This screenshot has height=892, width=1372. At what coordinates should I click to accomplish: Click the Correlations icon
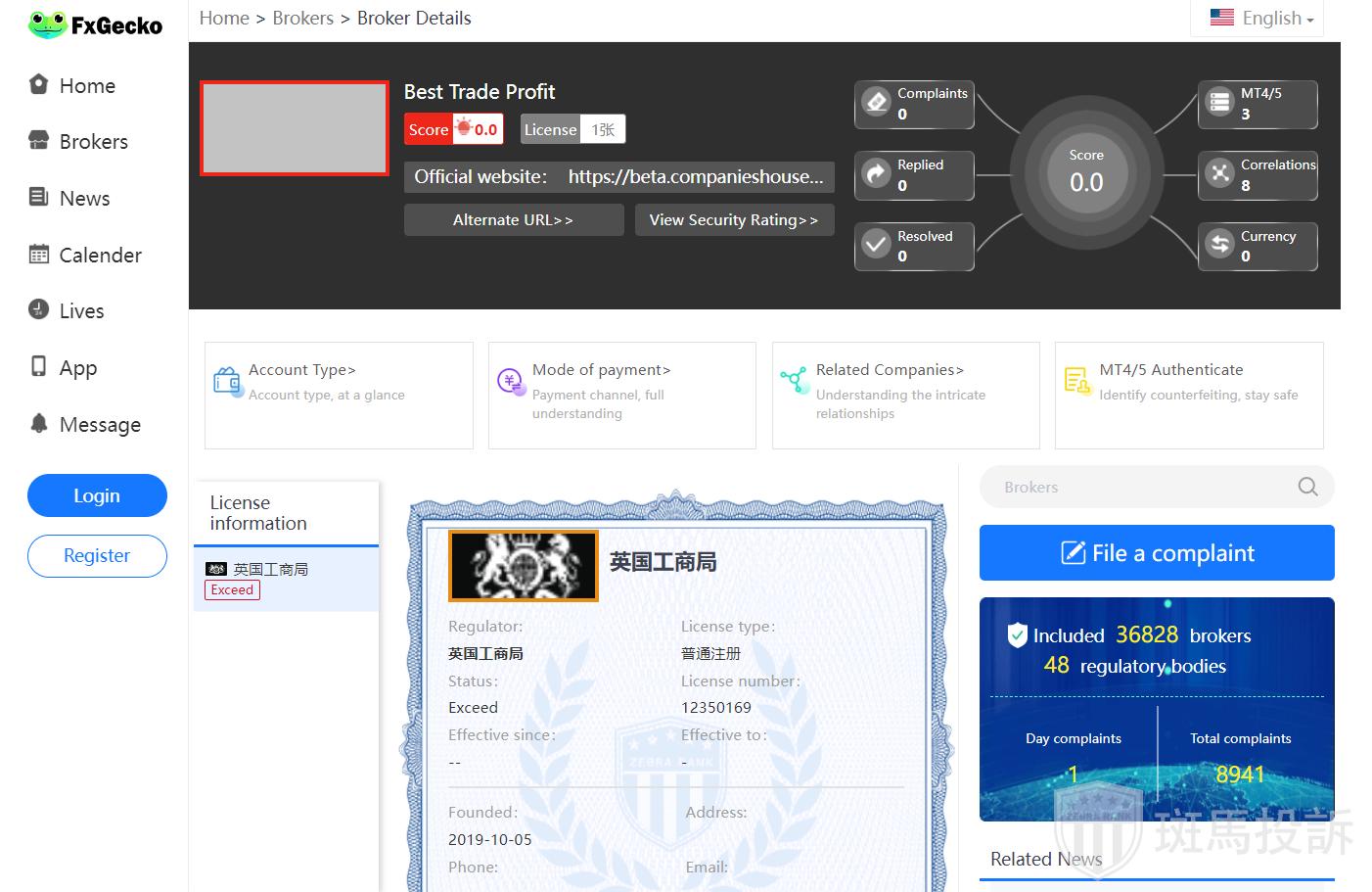(x=1219, y=174)
